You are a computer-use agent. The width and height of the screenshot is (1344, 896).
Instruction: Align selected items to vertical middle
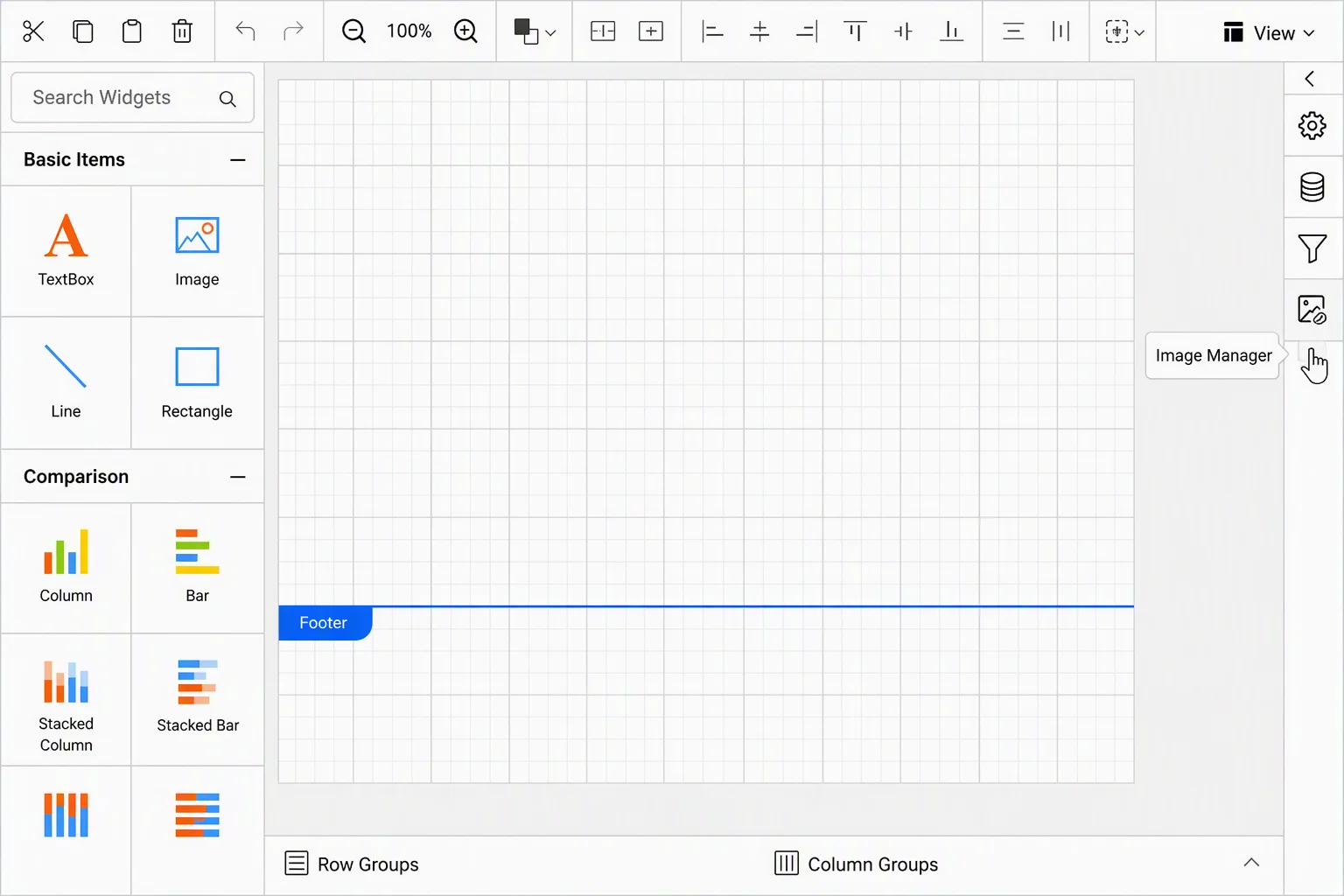pos(903,31)
